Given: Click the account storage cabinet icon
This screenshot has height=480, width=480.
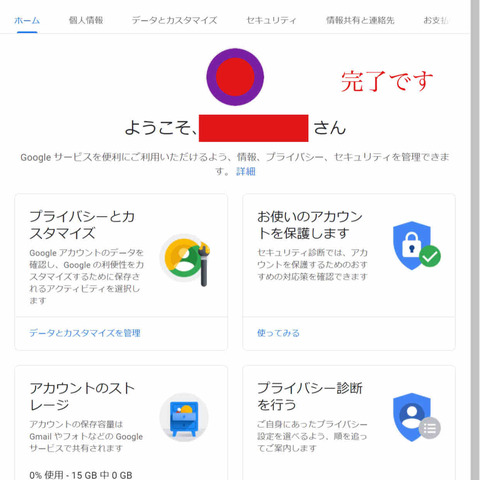Looking at the screenshot, I should coord(184,417).
